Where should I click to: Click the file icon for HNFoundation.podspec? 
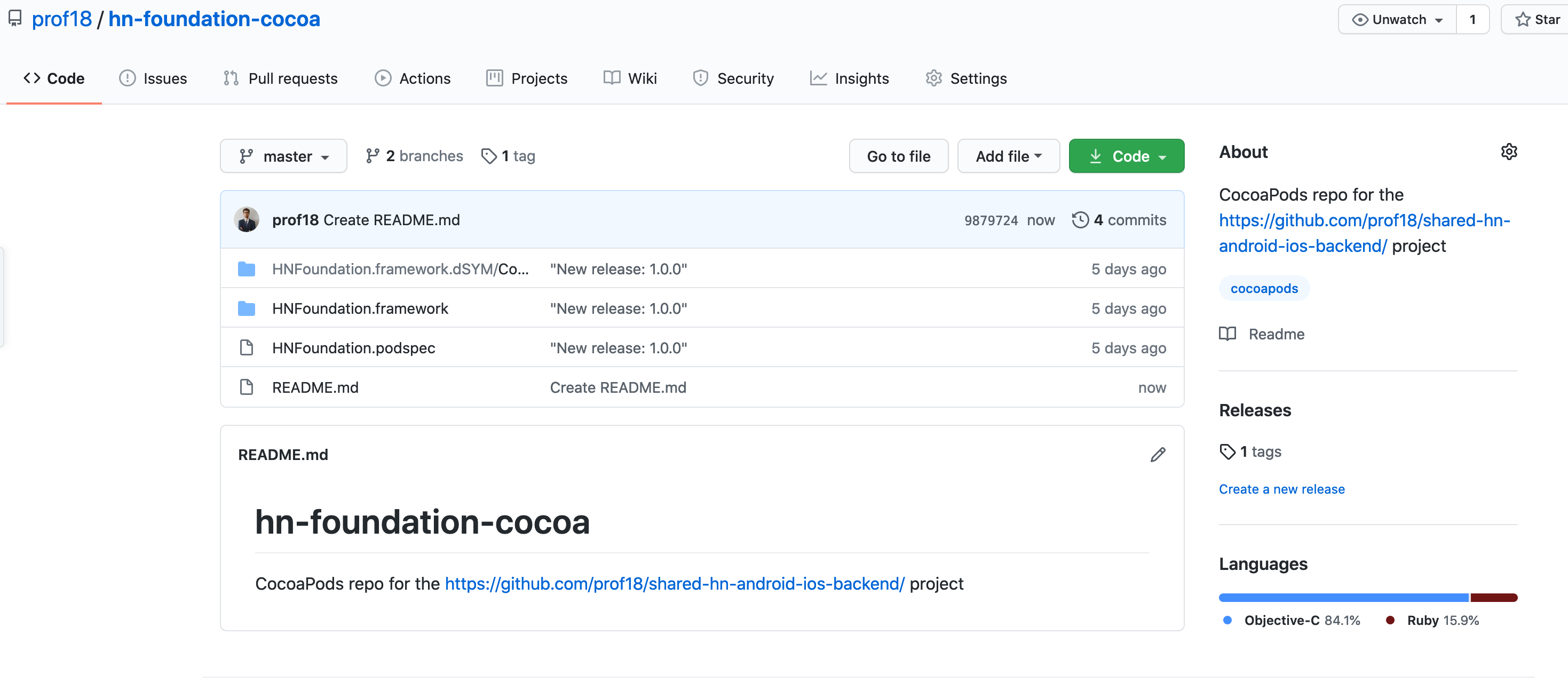click(247, 348)
